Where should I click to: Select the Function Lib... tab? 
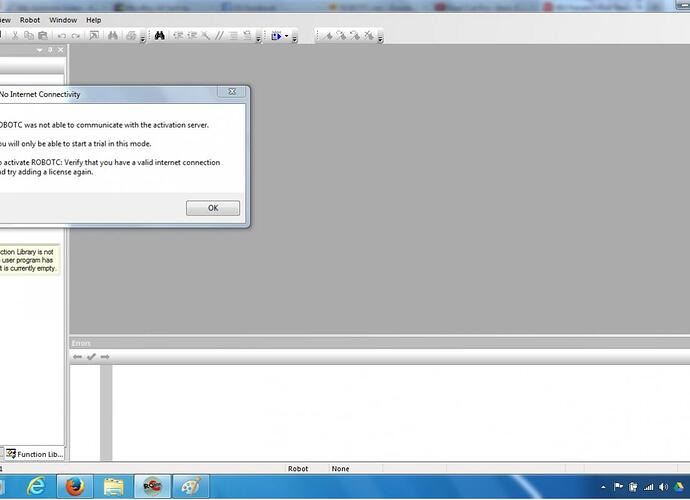pos(35,454)
